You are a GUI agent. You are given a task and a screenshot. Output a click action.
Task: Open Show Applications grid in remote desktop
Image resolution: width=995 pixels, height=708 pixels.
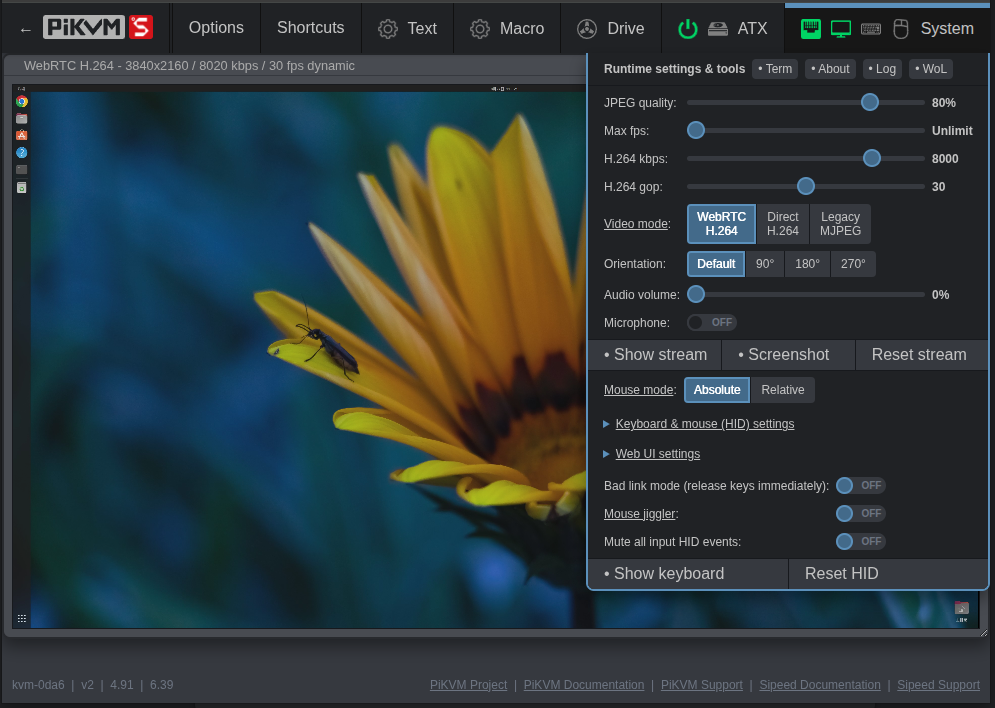click(x=22, y=619)
